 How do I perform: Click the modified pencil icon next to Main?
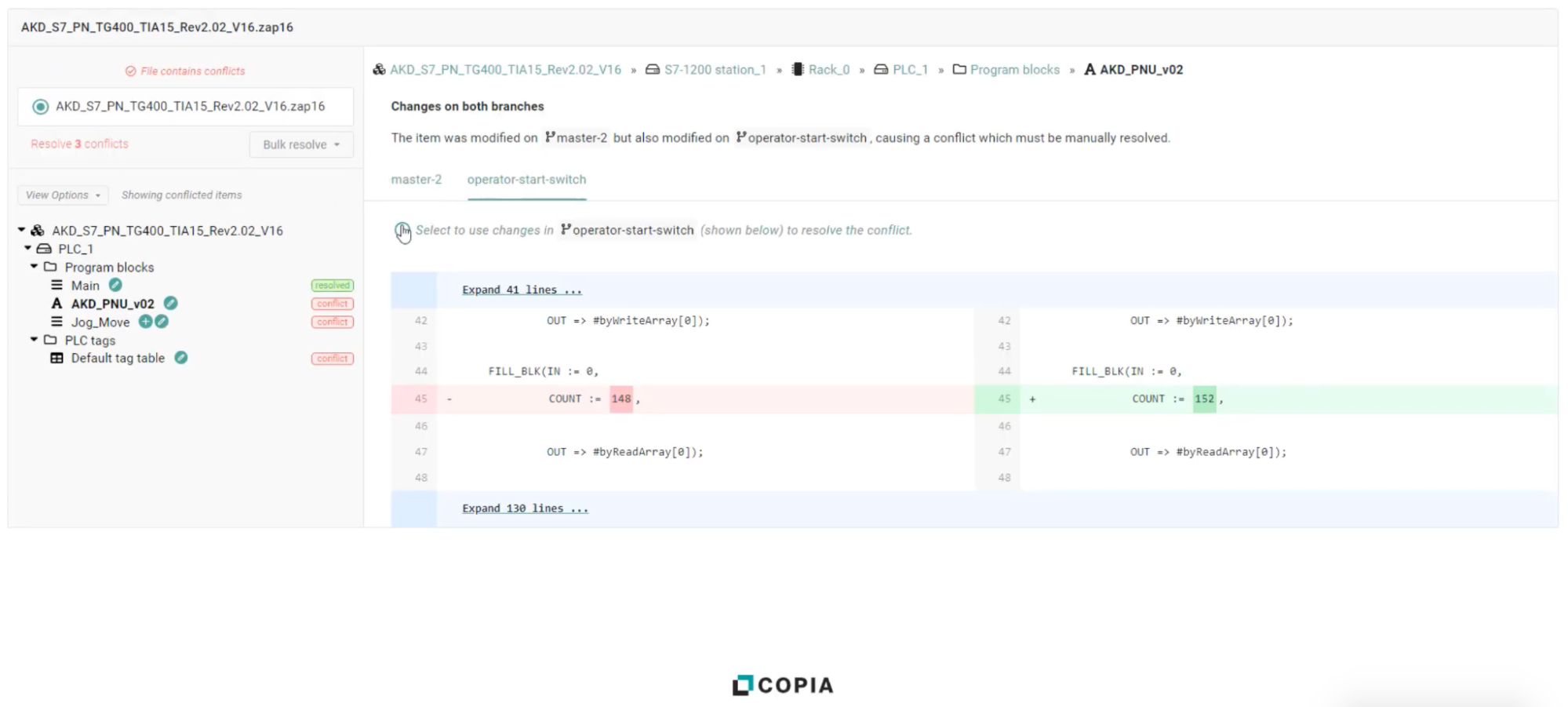point(115,285)
